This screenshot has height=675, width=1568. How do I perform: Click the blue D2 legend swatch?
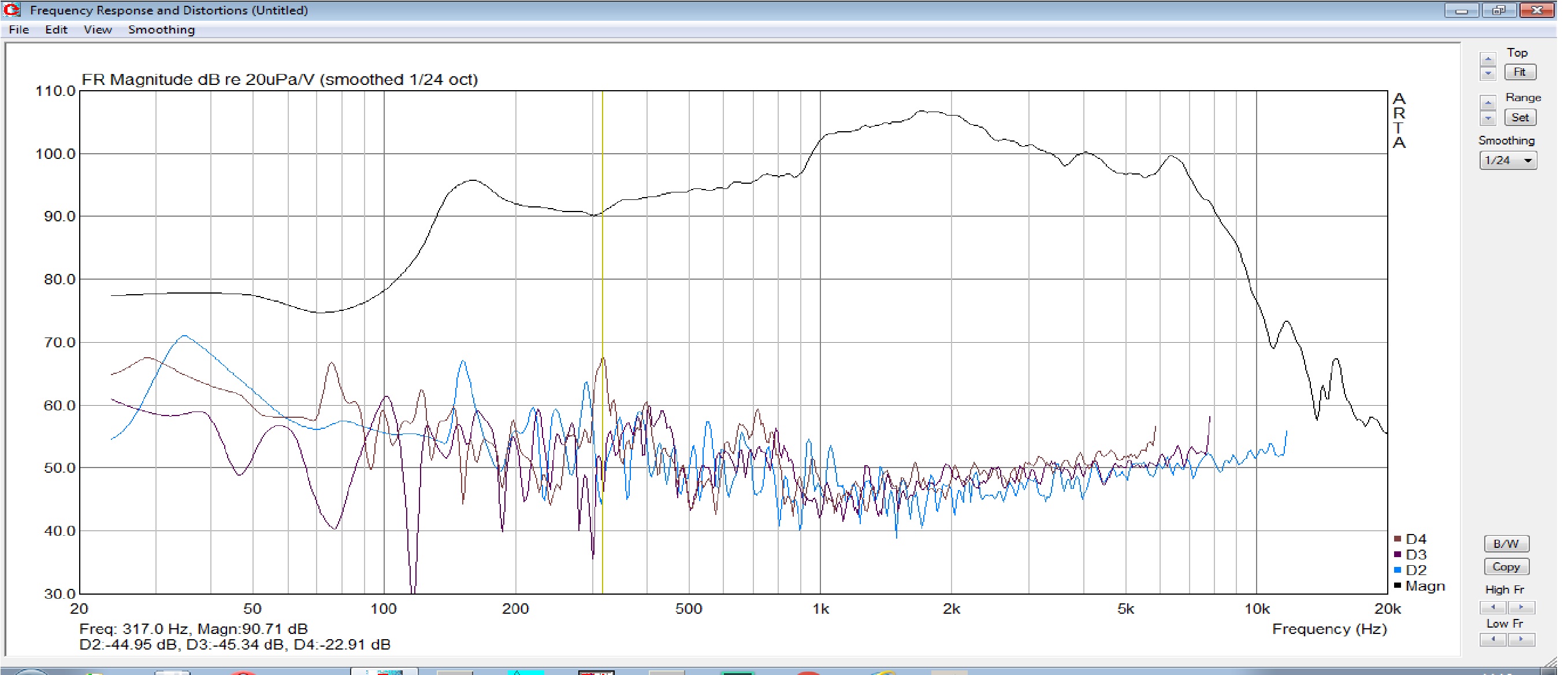pos(1398,570)
